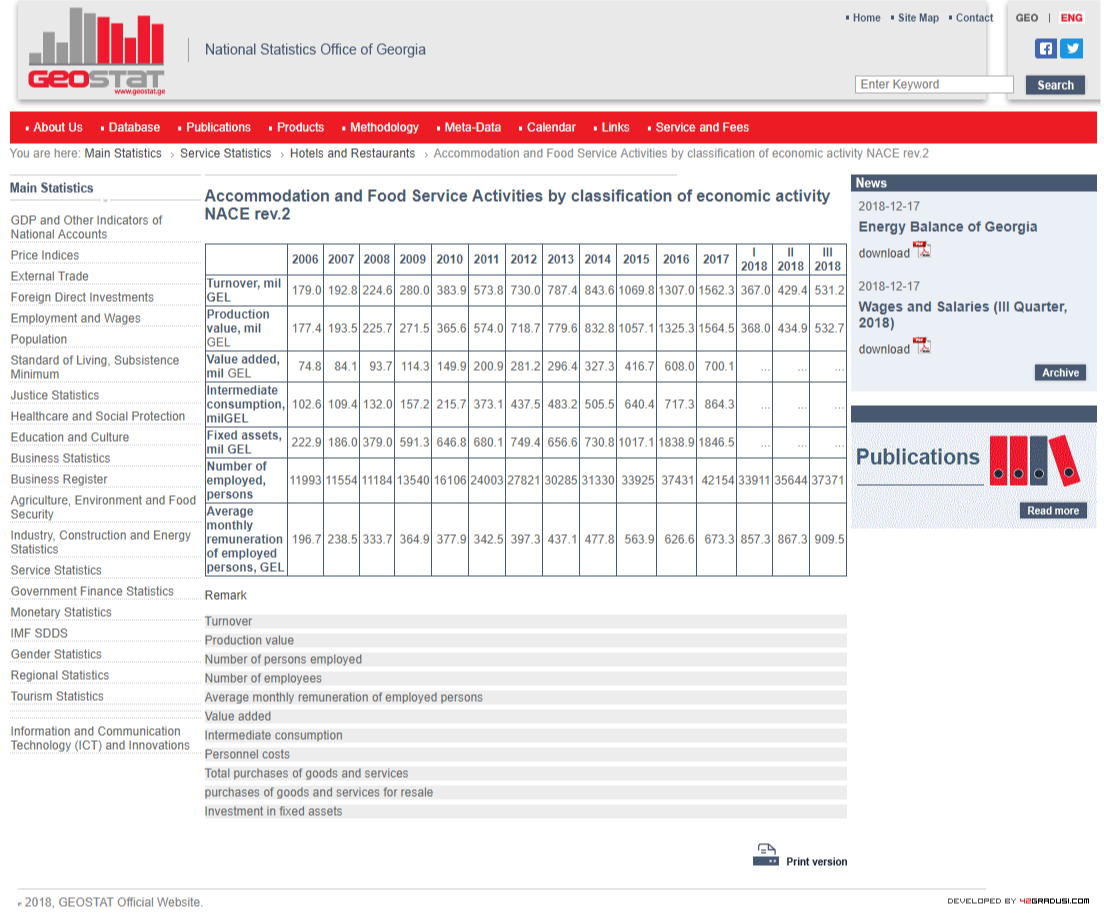This screenshot has height=914, width=1104.
Task: Download Energy Balance of Georgia PDF
Action: pos(923,251)
